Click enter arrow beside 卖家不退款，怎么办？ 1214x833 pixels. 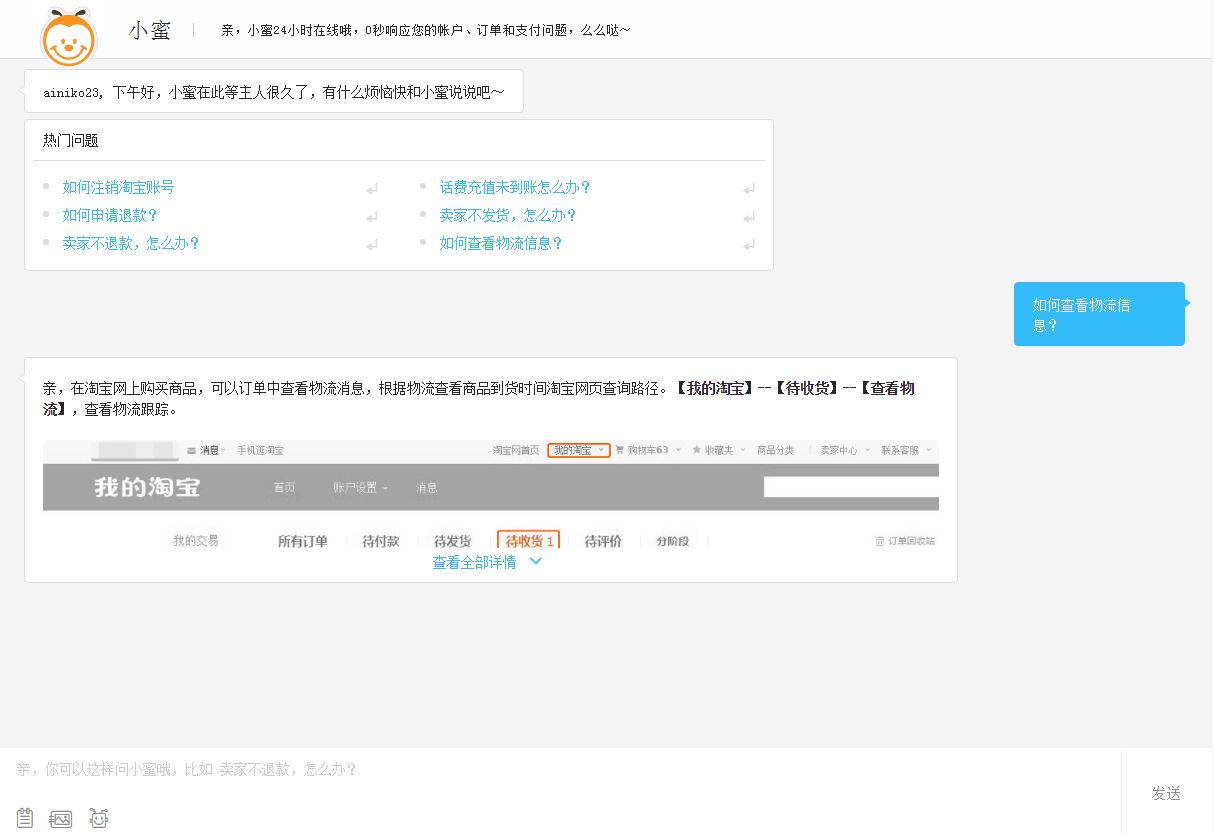click(372, 244)
